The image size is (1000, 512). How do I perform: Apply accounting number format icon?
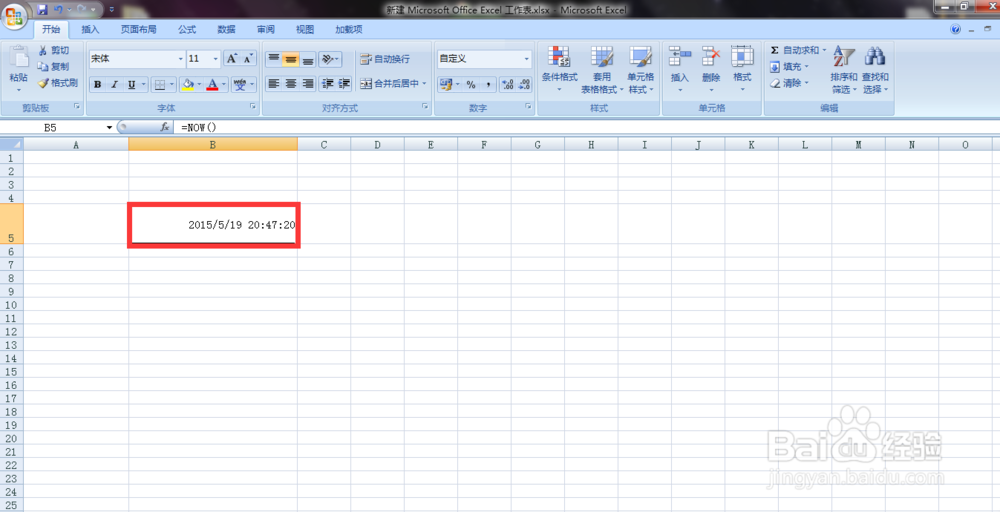[446, 84]
